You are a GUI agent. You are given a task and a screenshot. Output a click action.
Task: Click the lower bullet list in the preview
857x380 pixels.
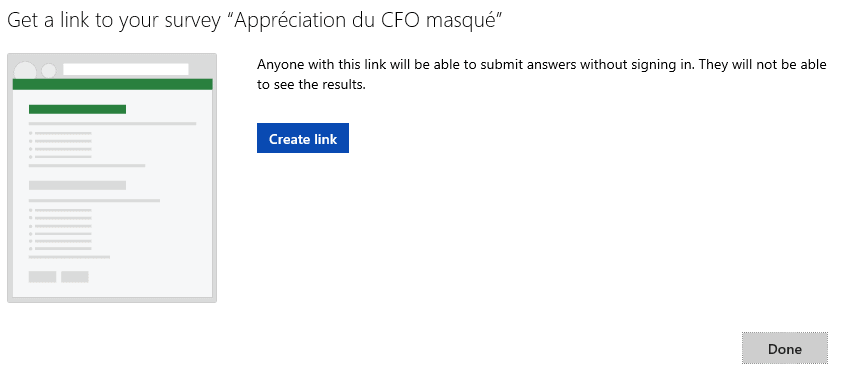(x=60, y=229)
